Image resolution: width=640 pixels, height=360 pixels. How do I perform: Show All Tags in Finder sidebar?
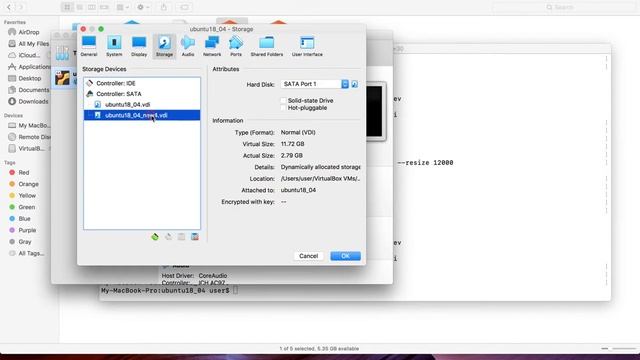click(27, 253)
